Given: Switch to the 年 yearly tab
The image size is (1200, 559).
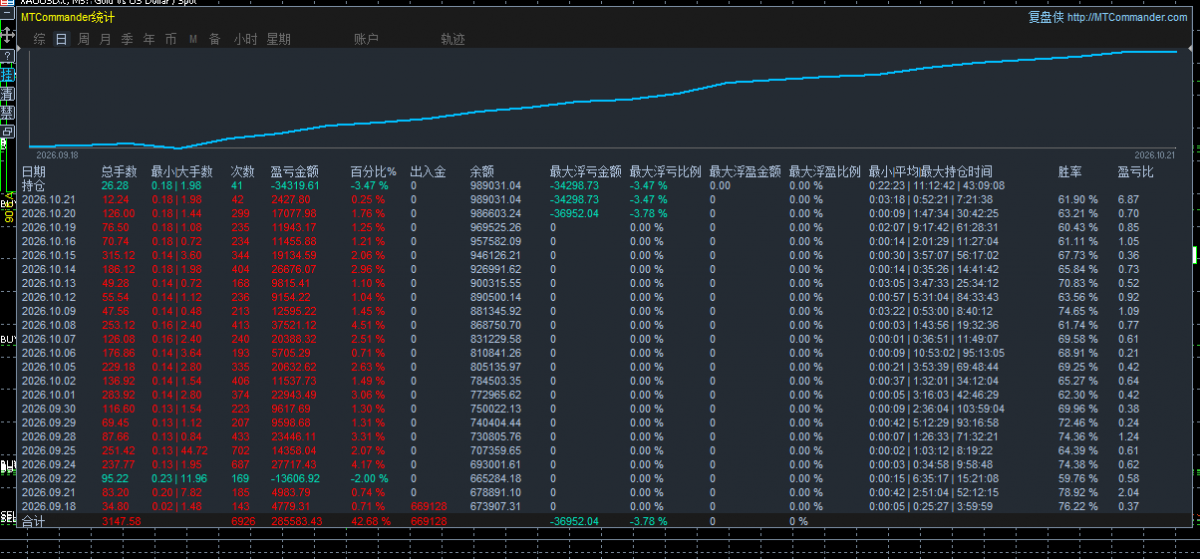Looking at the screenshot, I should click(x=149, y=39).
